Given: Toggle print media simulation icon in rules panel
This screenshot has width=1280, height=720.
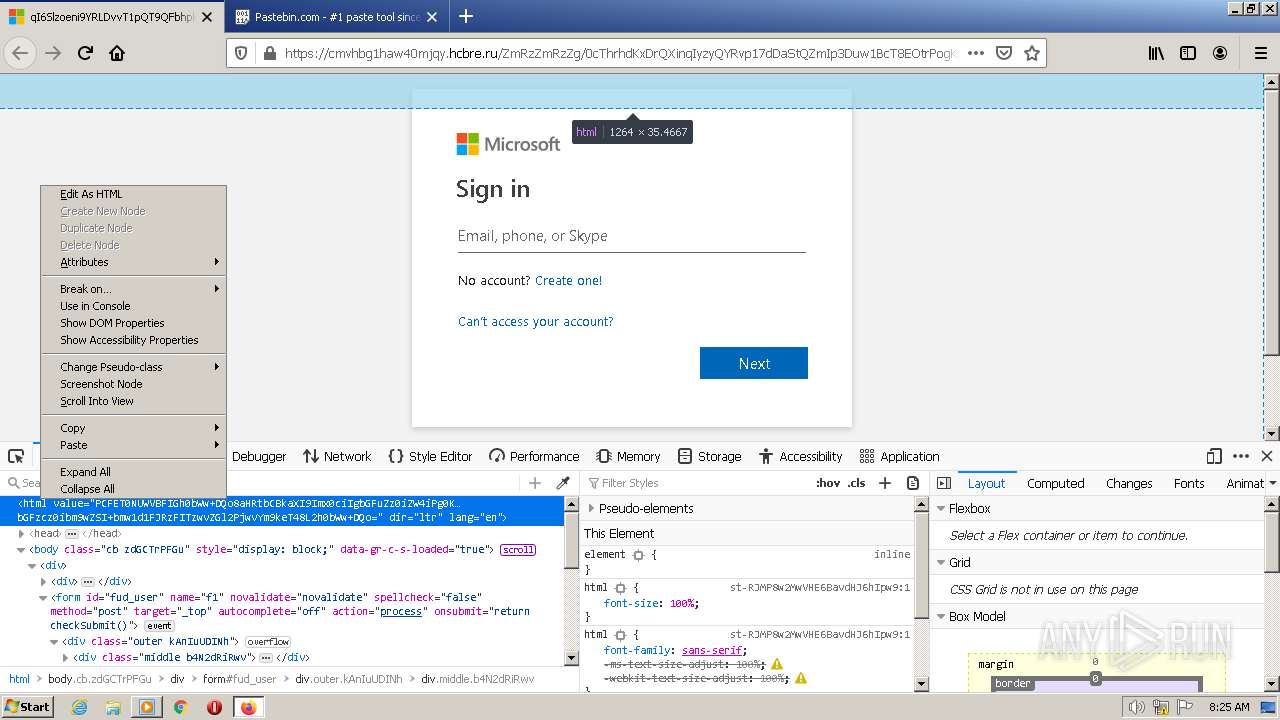Looking at the screenshot, I should [912, 483].
